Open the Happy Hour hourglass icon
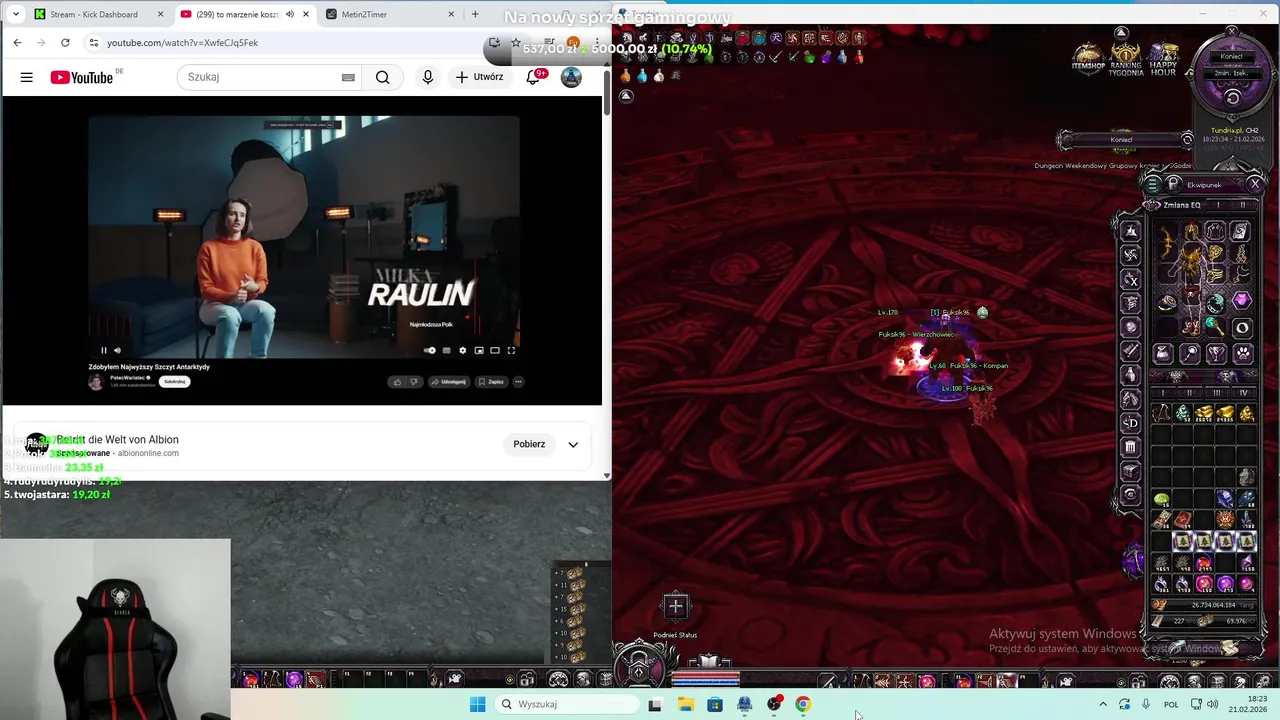 point(1163,58)
